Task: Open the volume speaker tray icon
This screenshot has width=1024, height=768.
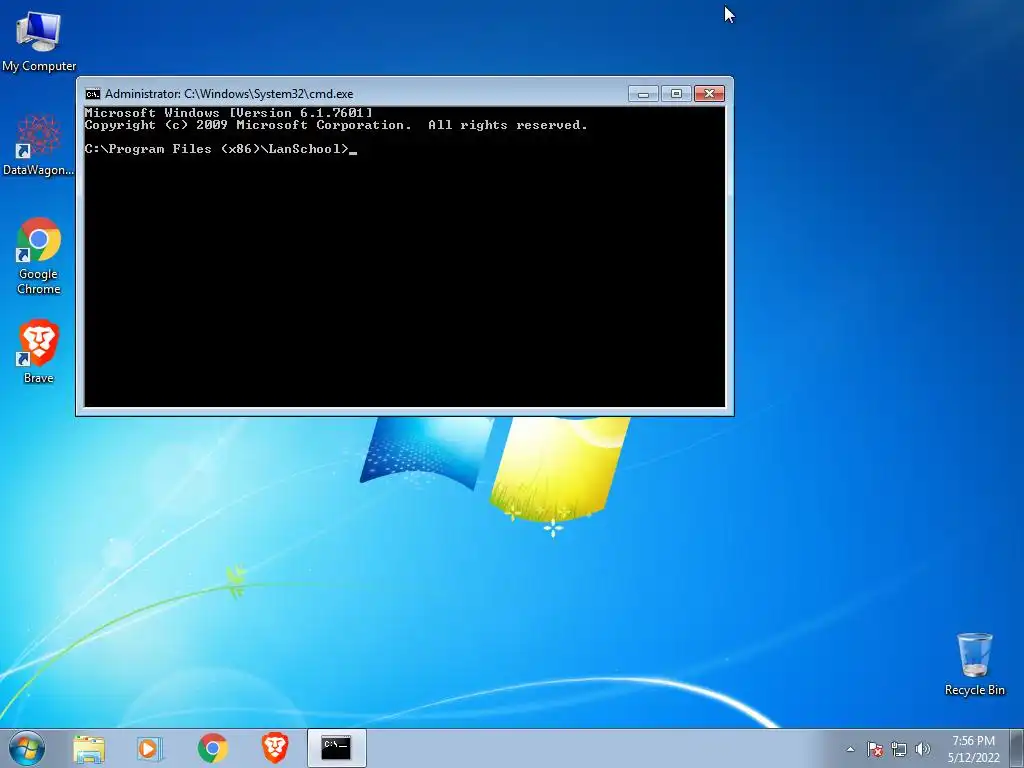Action: 922,749
